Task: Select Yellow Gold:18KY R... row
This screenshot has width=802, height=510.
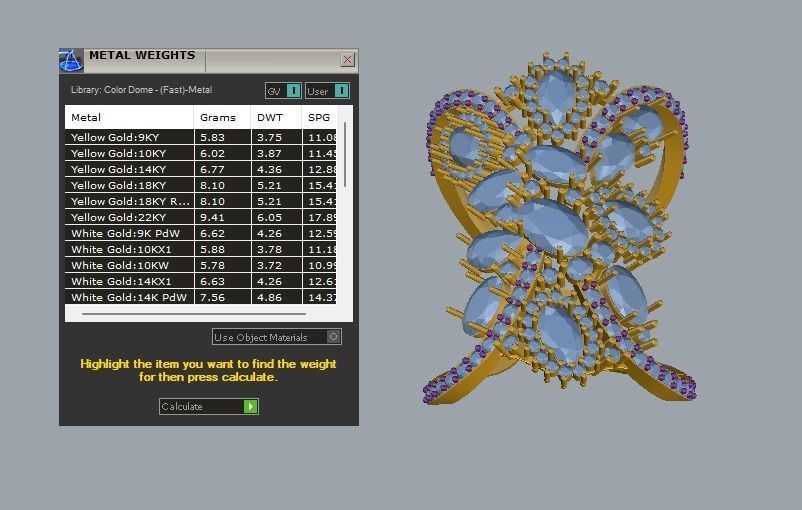Action: [200, 201]
